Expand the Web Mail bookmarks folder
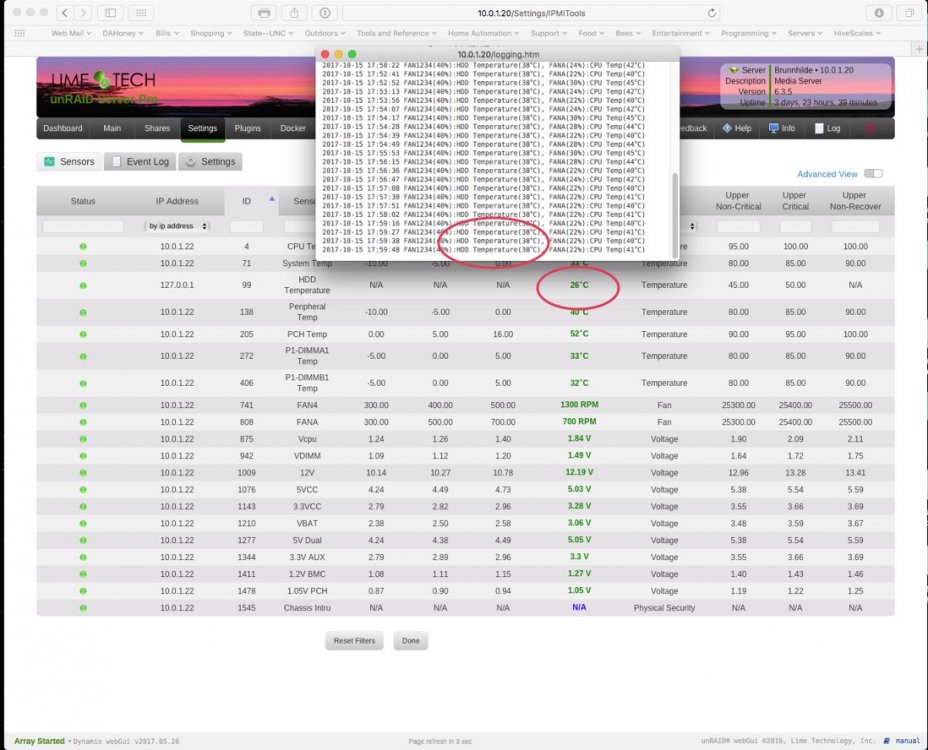This screenshot has height=750, width=928. click(71, 33)
